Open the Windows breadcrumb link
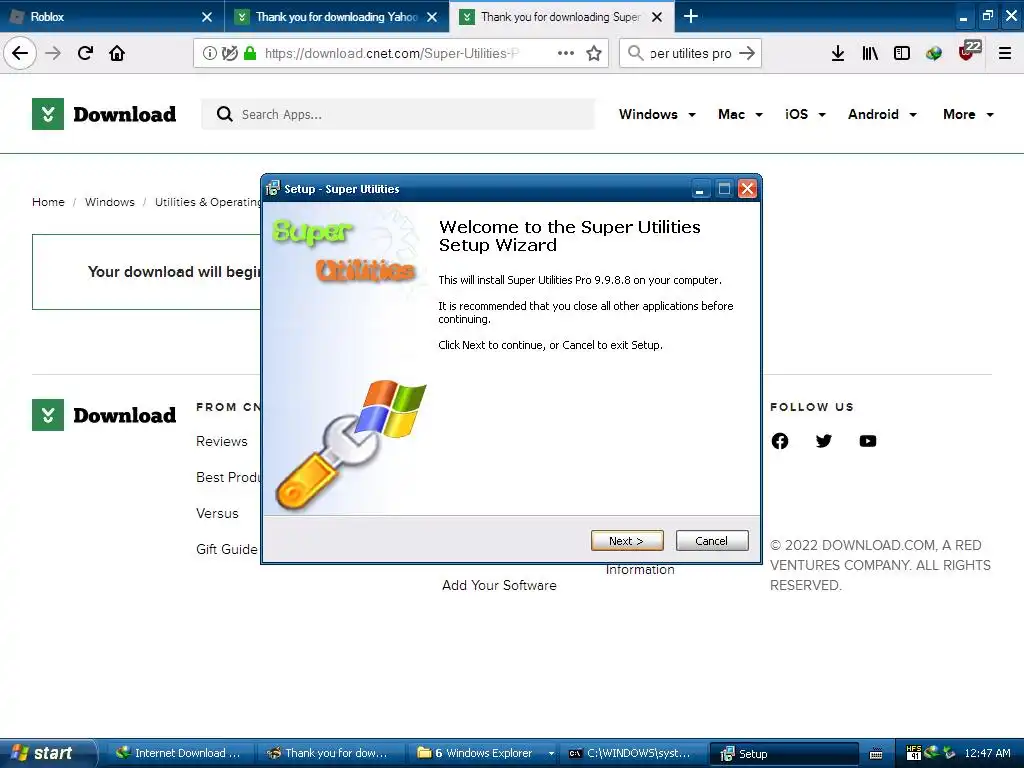Viewport: 1024px width, 768px height. [110, 202]
